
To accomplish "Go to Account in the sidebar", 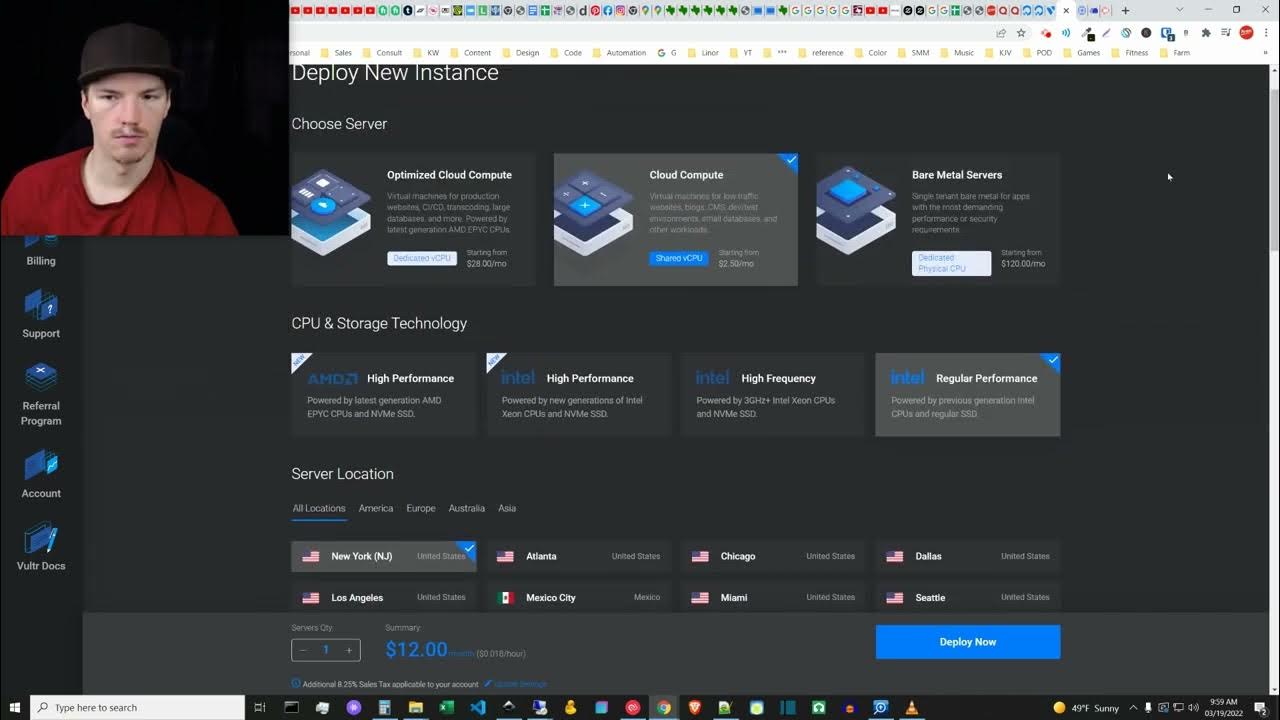I will 41,474.
